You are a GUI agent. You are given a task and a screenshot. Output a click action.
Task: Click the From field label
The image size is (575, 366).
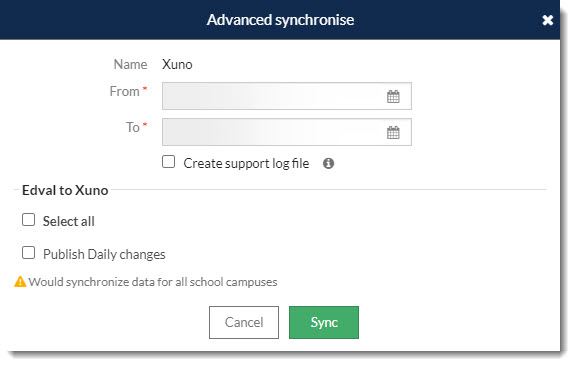point(124,91)
